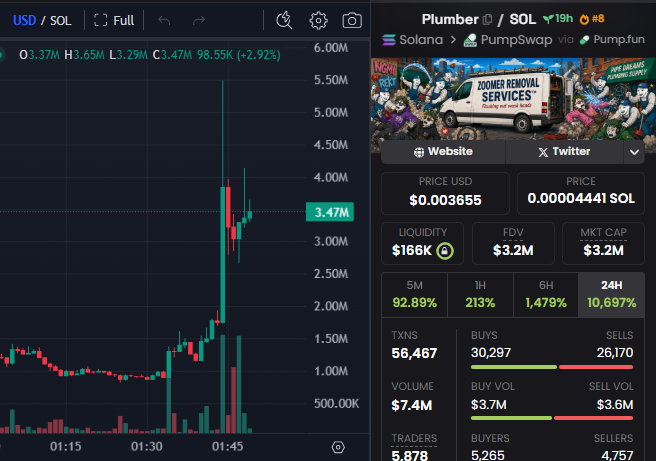Click the red sell volume ratio bar
The width and height of the screenshot is (656, 461).
593,418
